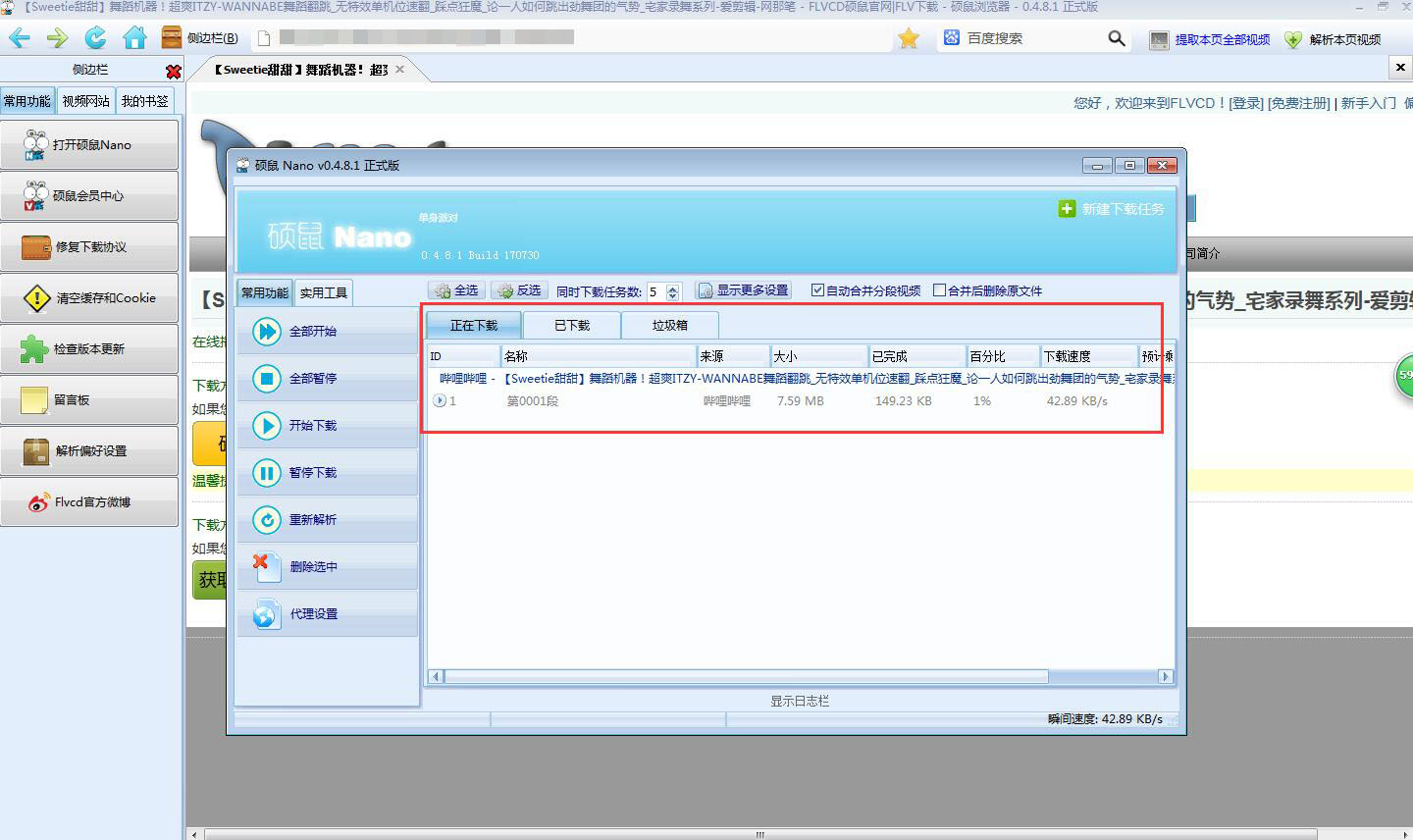Bookmark page with the star icon
Screen dimensions: 1413x840
[x=909, y=38]
